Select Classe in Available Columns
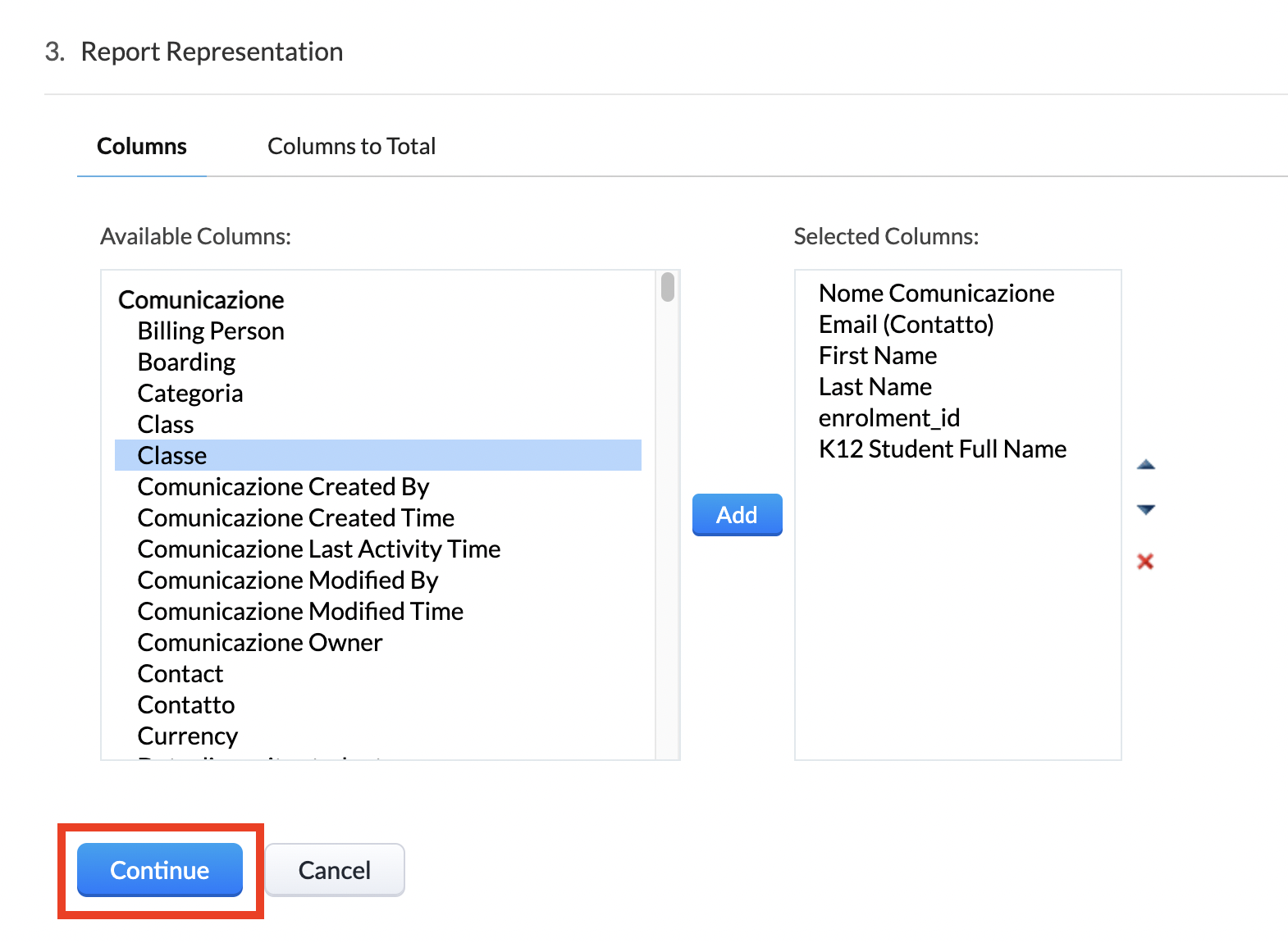1288x943 pixels. [x=172, y=456]
